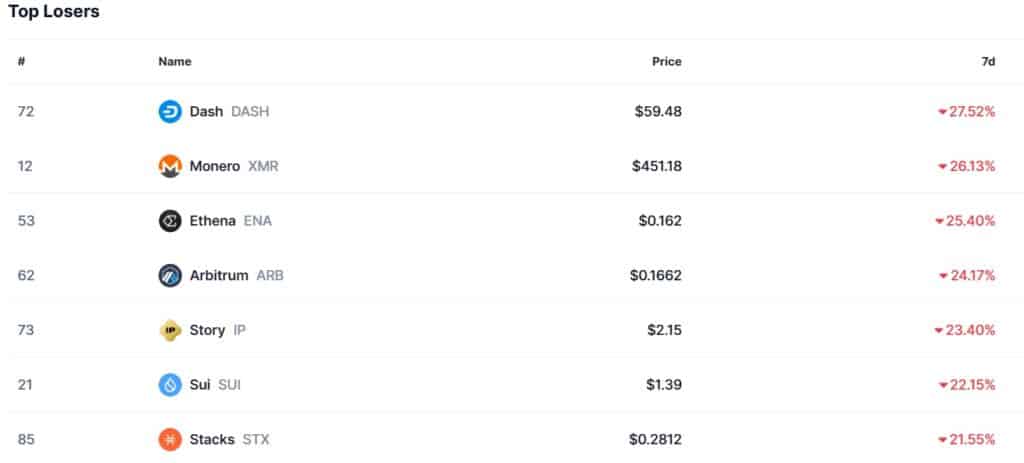Click the Top Losers heading
1024x463 pixels.
54,12
